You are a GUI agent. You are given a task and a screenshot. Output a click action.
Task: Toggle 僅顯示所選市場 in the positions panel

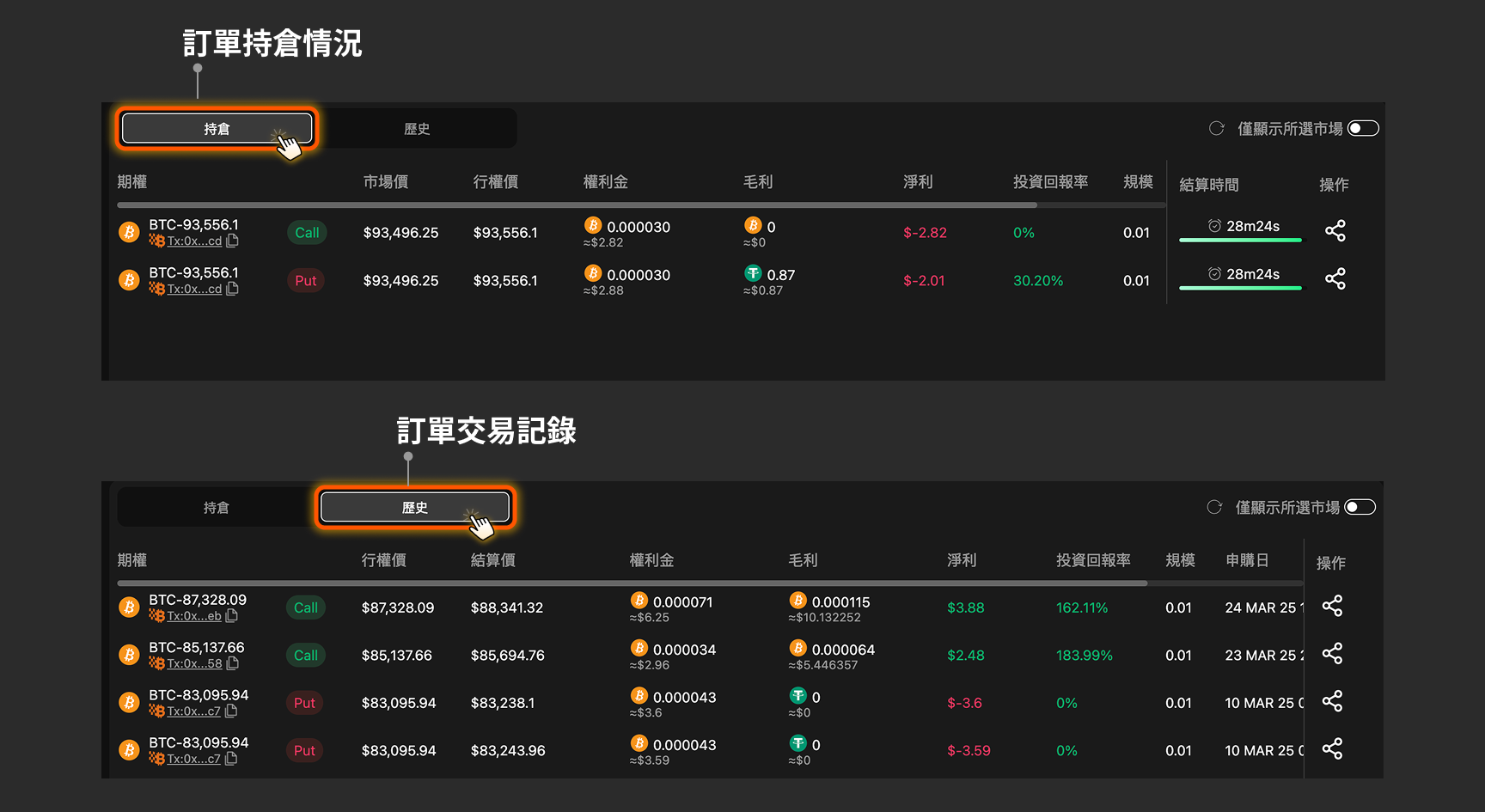click(1363, 128)
